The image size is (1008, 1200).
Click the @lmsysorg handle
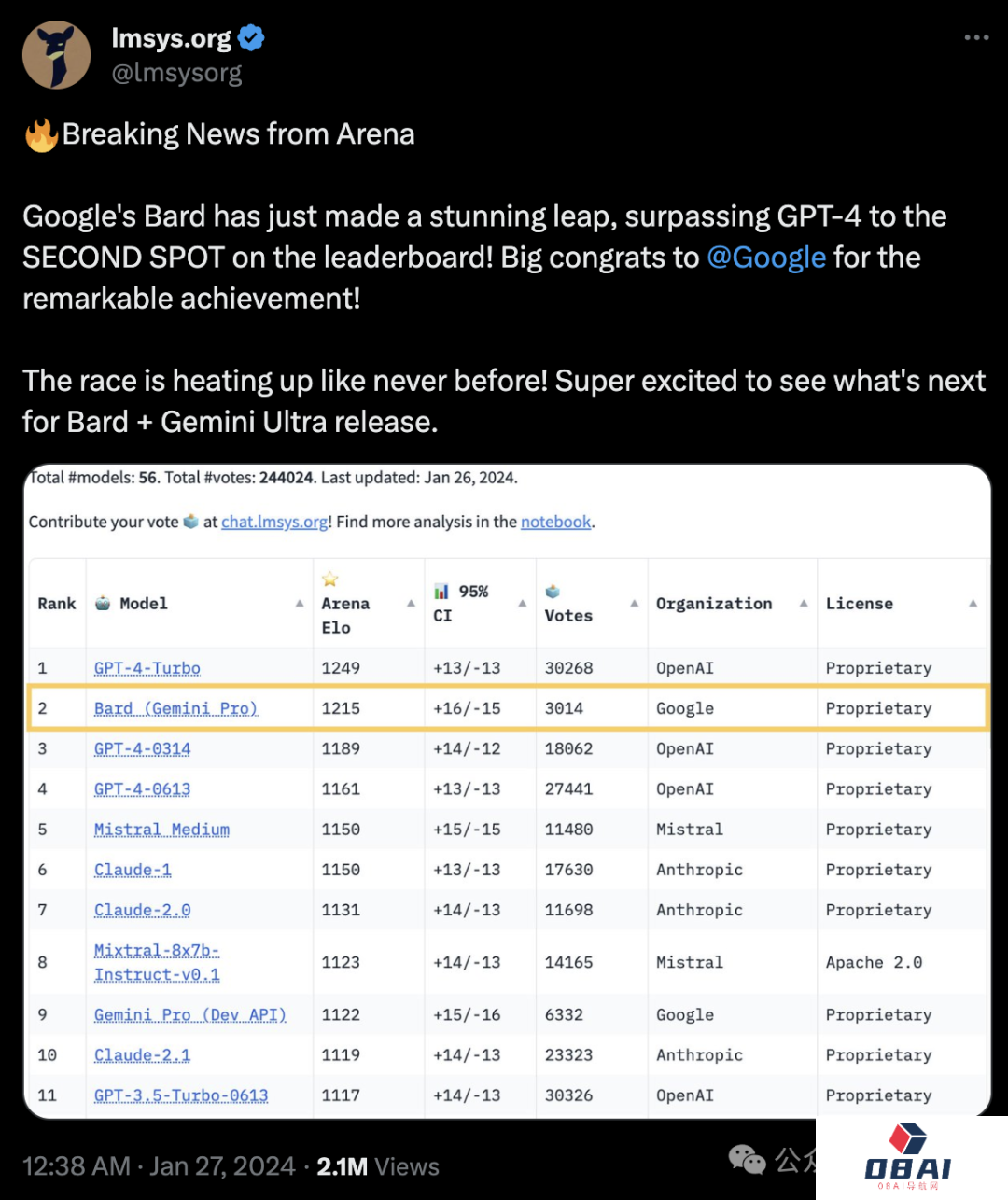coord(176,73)
